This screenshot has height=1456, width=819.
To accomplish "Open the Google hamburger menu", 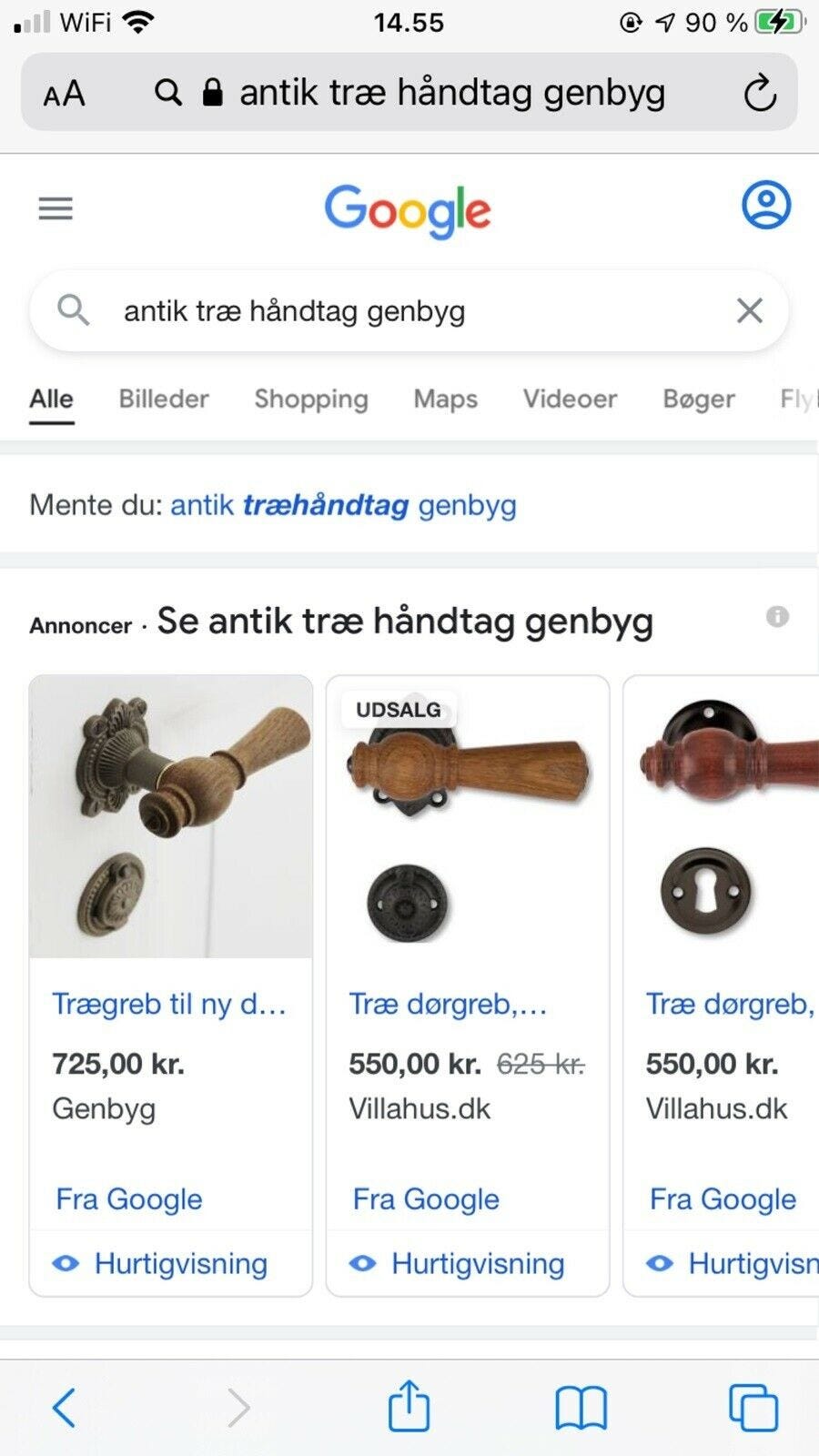I will [x=56, y=209].
